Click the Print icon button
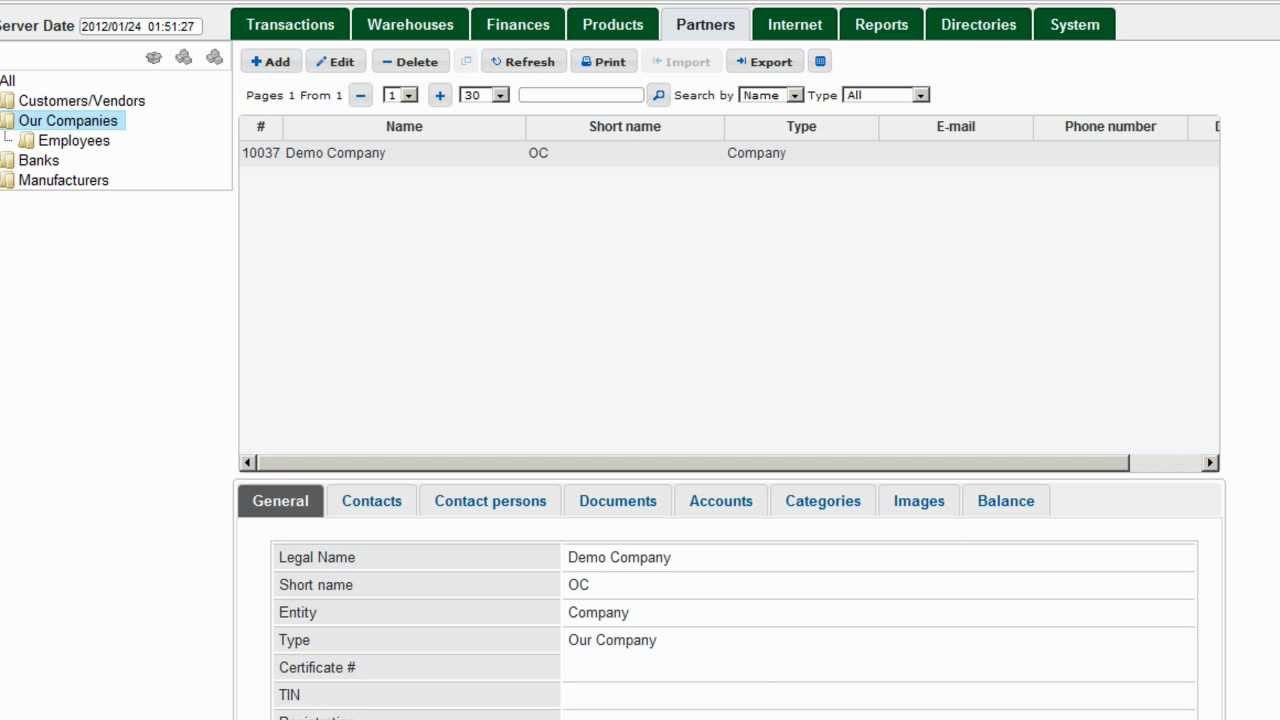 [603, 61]
